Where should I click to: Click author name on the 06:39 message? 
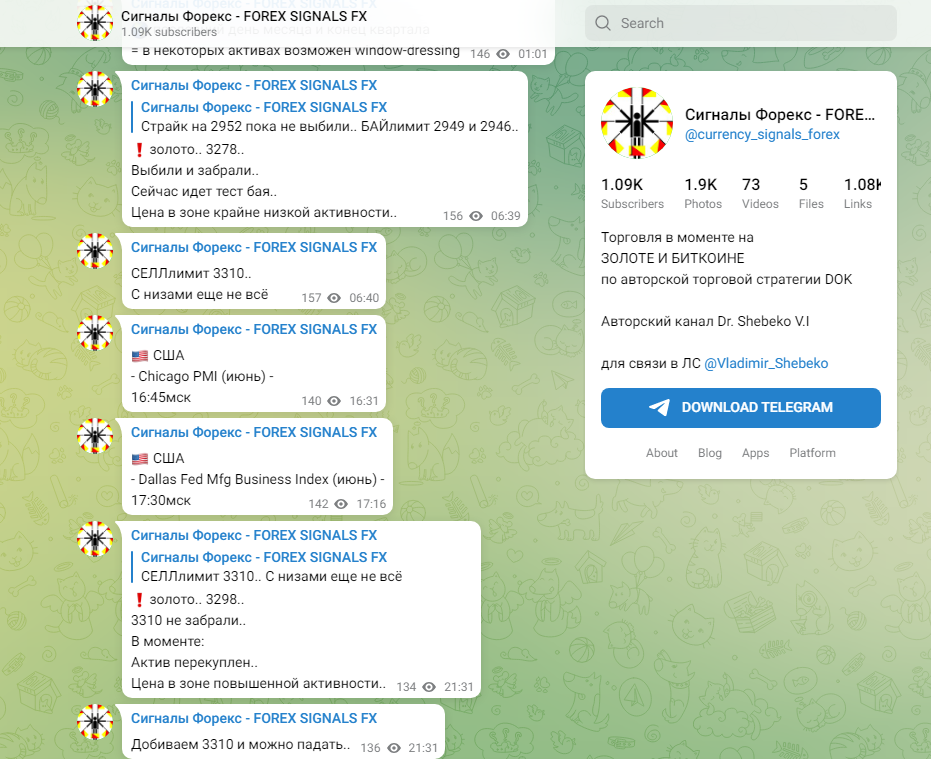coord(254,86)
